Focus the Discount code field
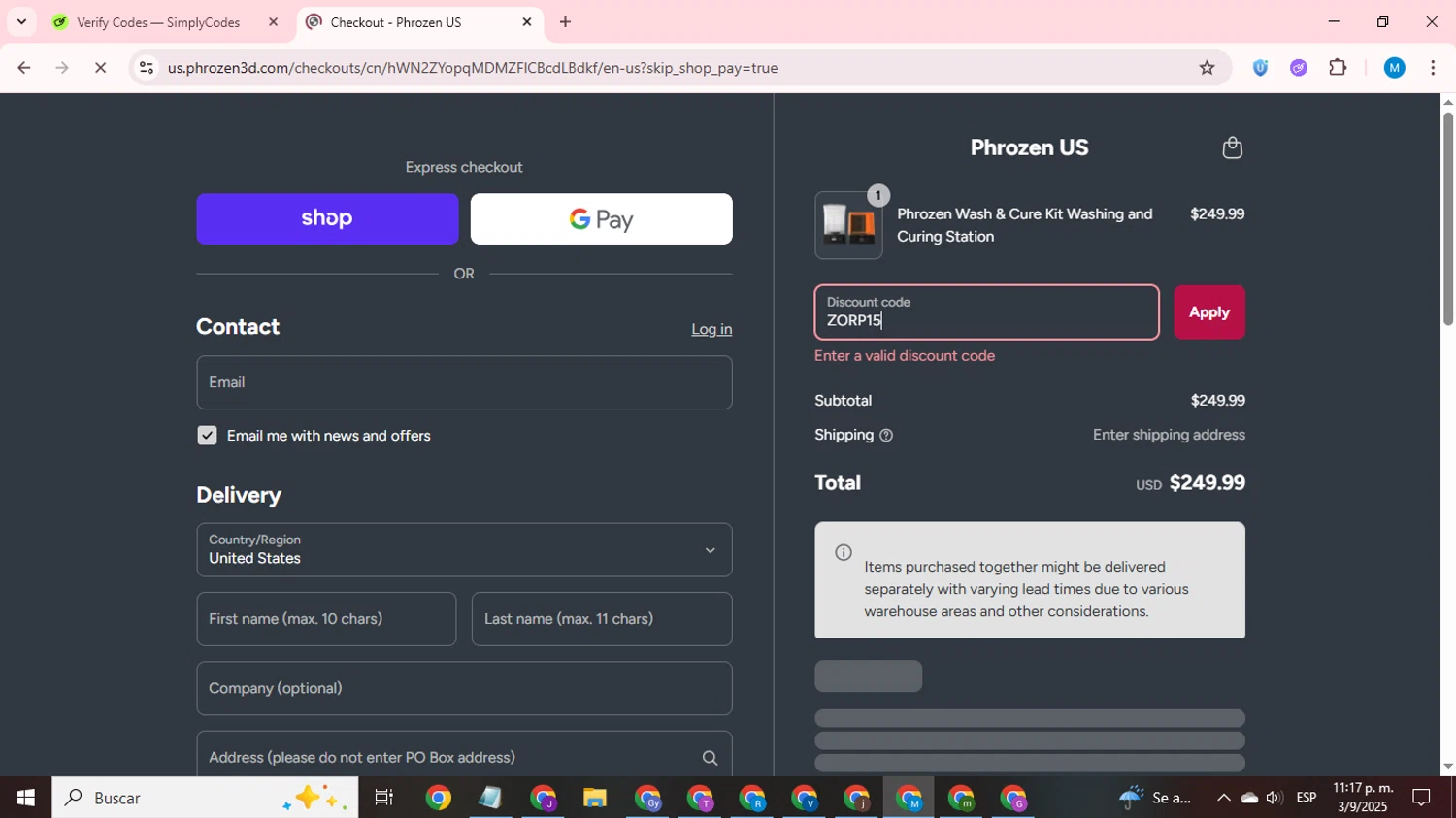Screen dimensions: 1456x818 (986, 312)
